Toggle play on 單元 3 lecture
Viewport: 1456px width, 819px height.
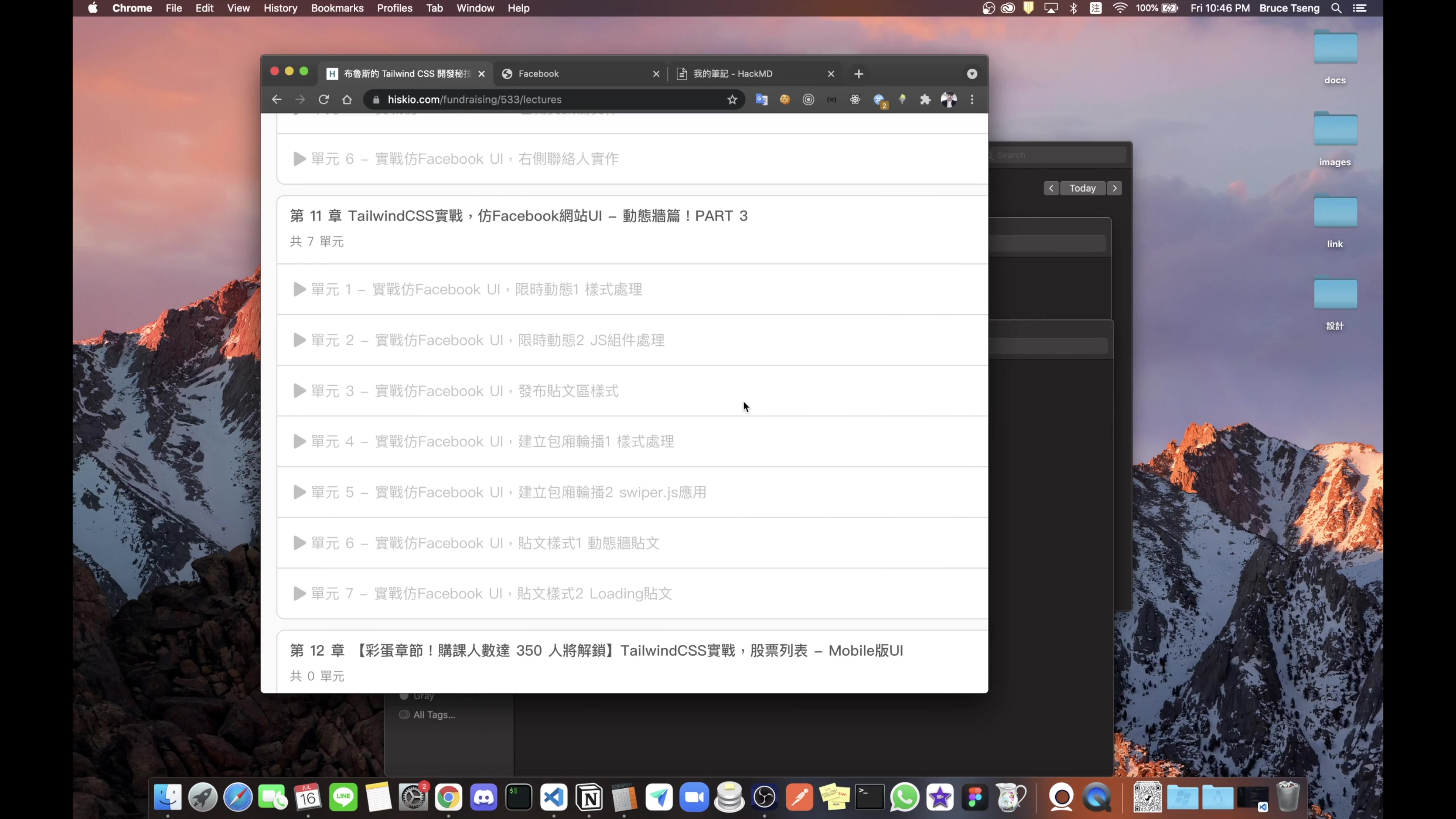(x=299, y=390)
